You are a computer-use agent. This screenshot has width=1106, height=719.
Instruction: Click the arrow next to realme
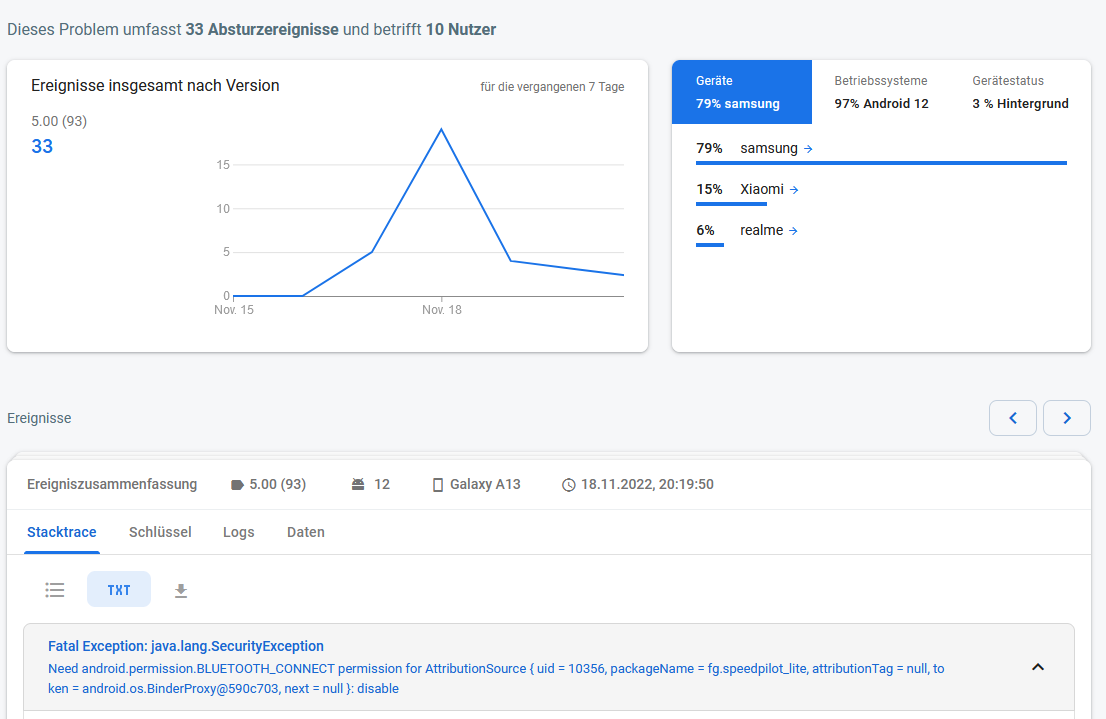[793, 231]
